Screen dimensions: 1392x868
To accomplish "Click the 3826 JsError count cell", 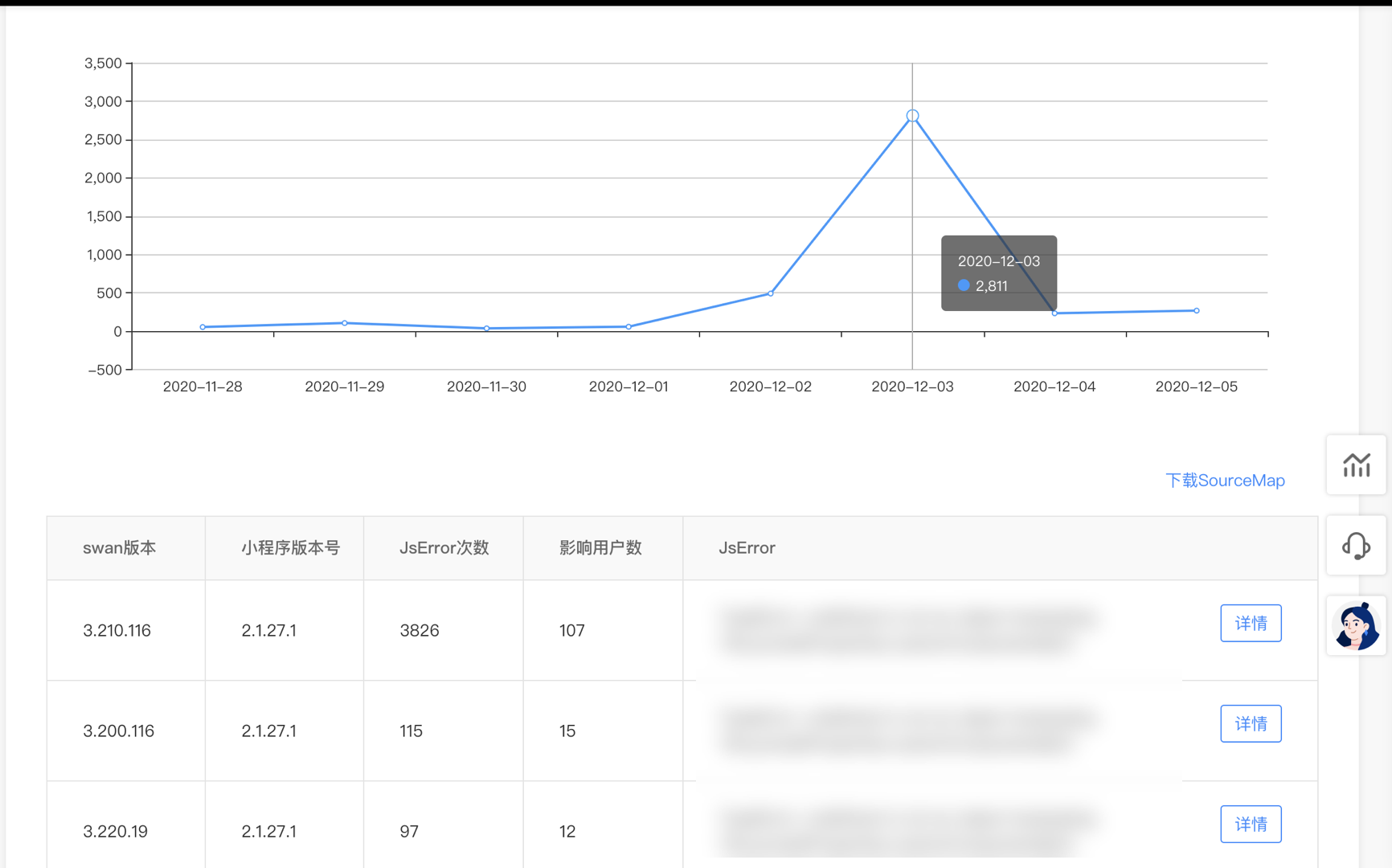I will point(420,631).
